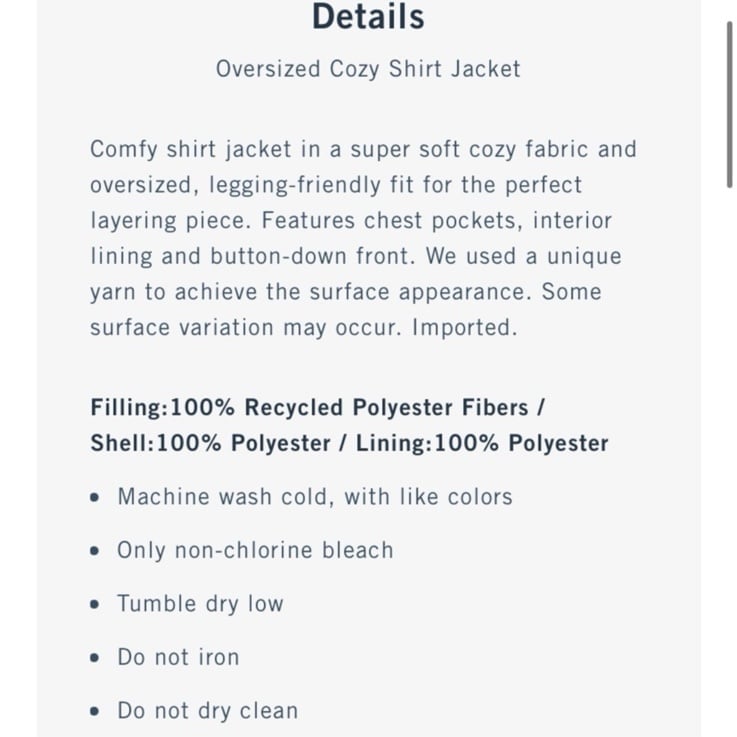Viewport: 737px width, 737px height.
Task: Click the 'Comfy shirt jacket' opening words
Action: tap(191, 149)
